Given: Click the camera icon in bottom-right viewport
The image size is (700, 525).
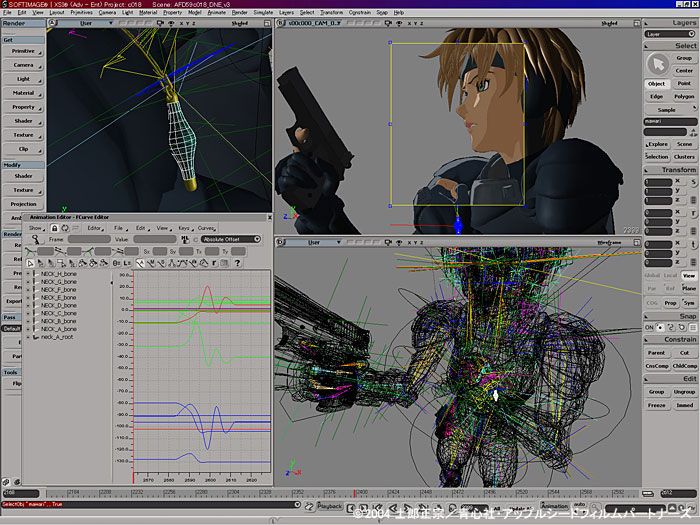Looking at the screenshot, I should [388, 242].
